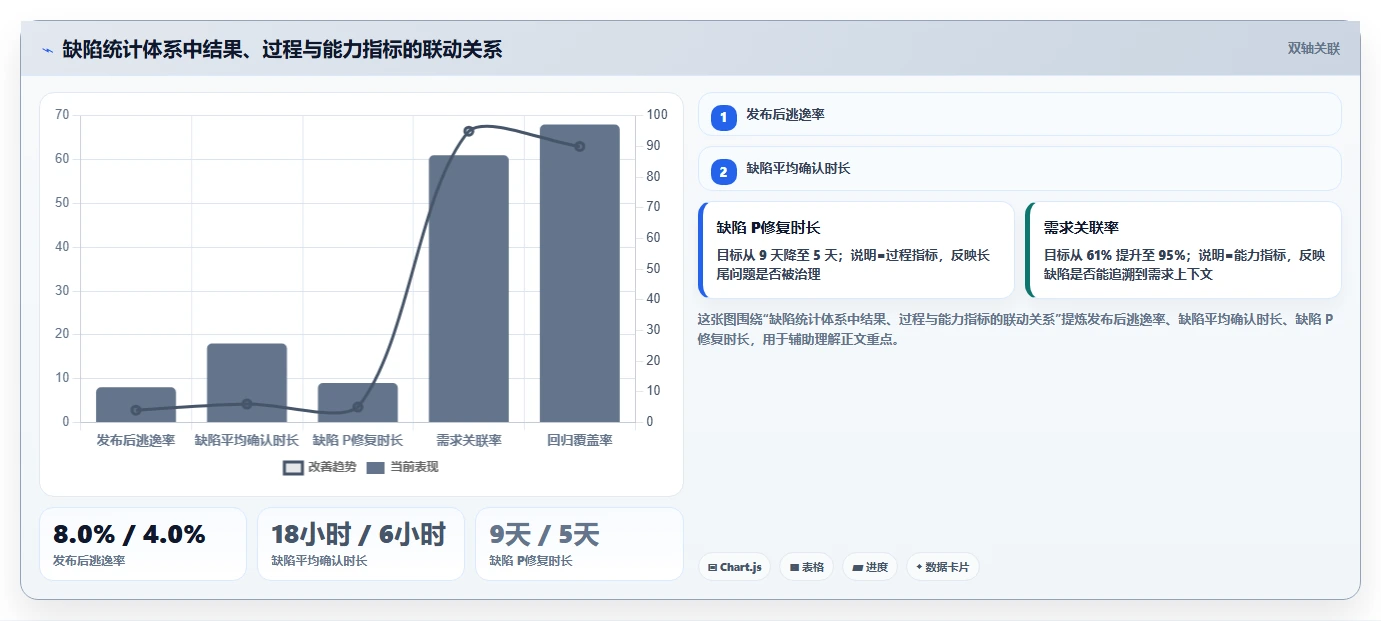Image resolution: width=1381 pixels, height=621 pixels.
Task: Click the 缺陷 P修复时长 bar in chart
Action: (358, 403)
